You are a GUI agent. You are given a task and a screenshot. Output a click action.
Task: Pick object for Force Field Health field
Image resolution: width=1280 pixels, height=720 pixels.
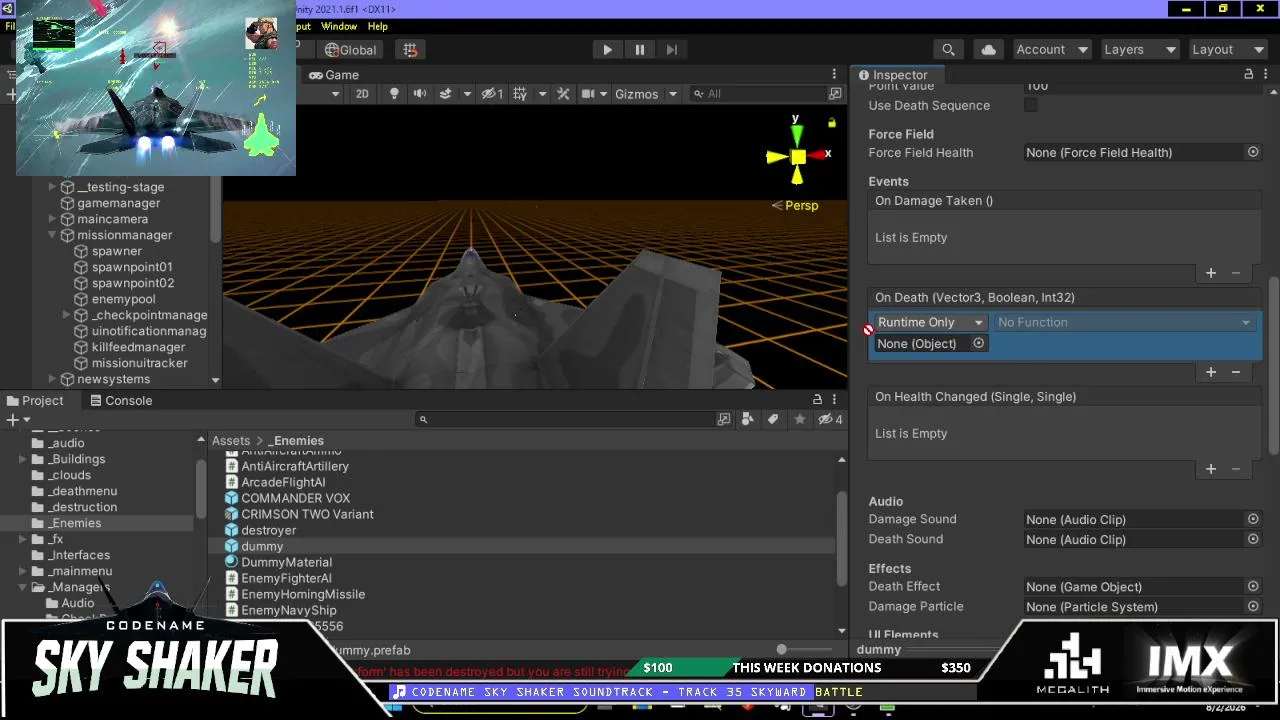pyautogui.click(x=1252, y=152)
